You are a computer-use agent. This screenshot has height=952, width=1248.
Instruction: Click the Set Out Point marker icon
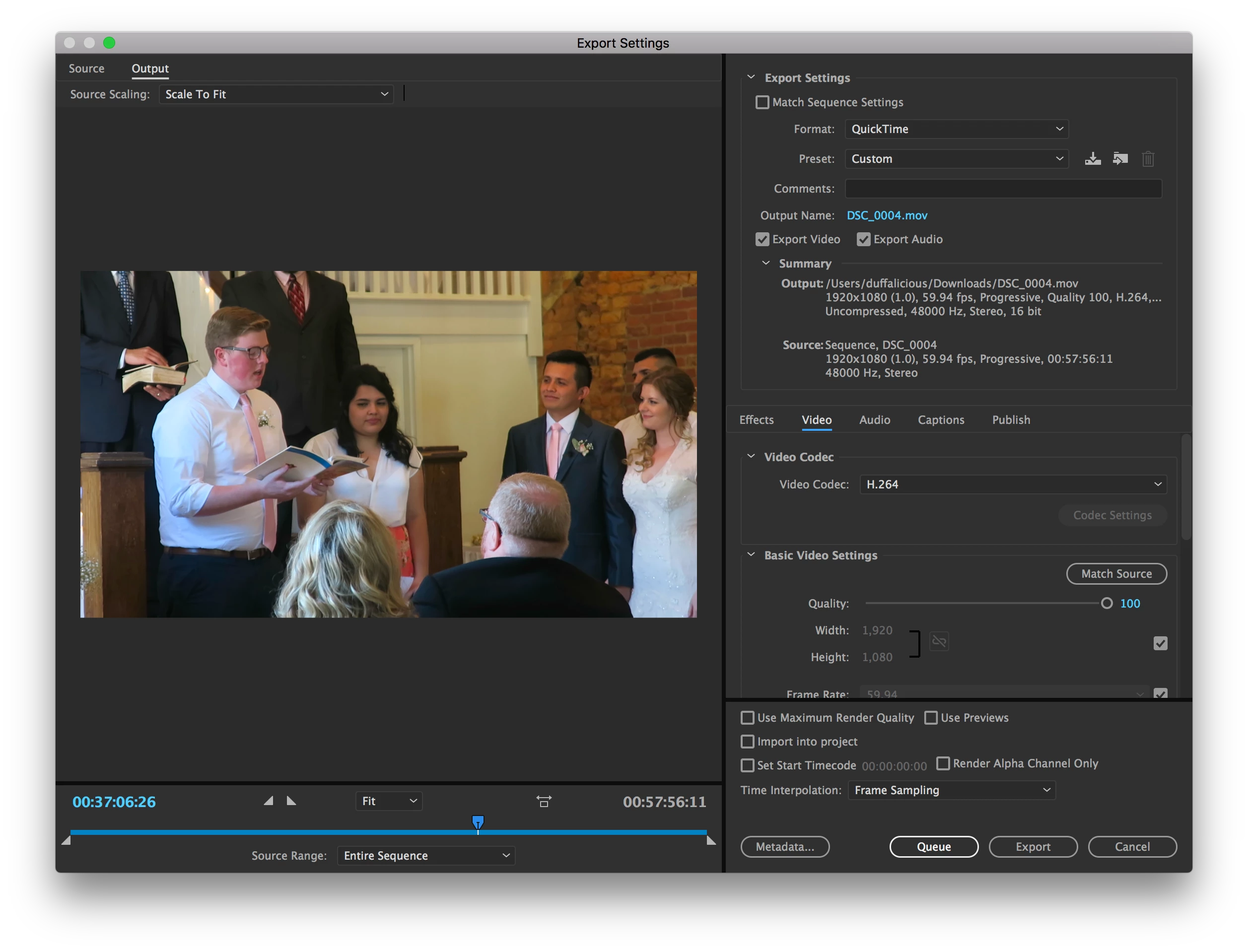[291, 801]
